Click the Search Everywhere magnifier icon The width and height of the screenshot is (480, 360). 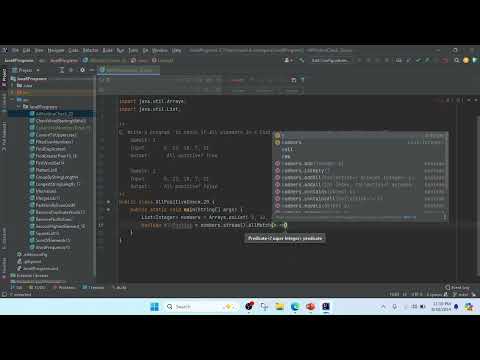coord(457,60)
